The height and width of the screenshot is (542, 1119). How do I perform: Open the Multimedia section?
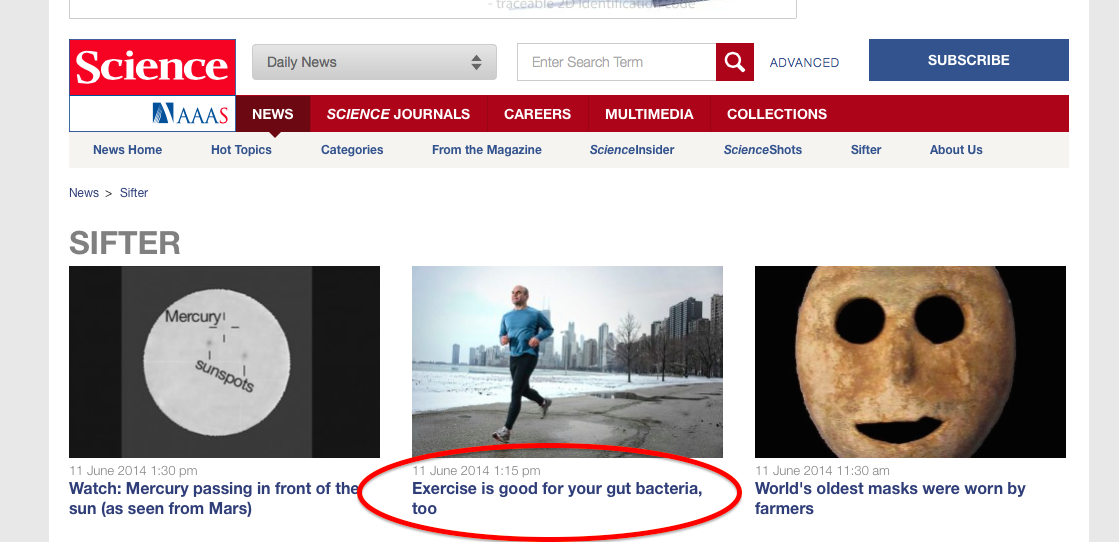(x=649, y=114)
